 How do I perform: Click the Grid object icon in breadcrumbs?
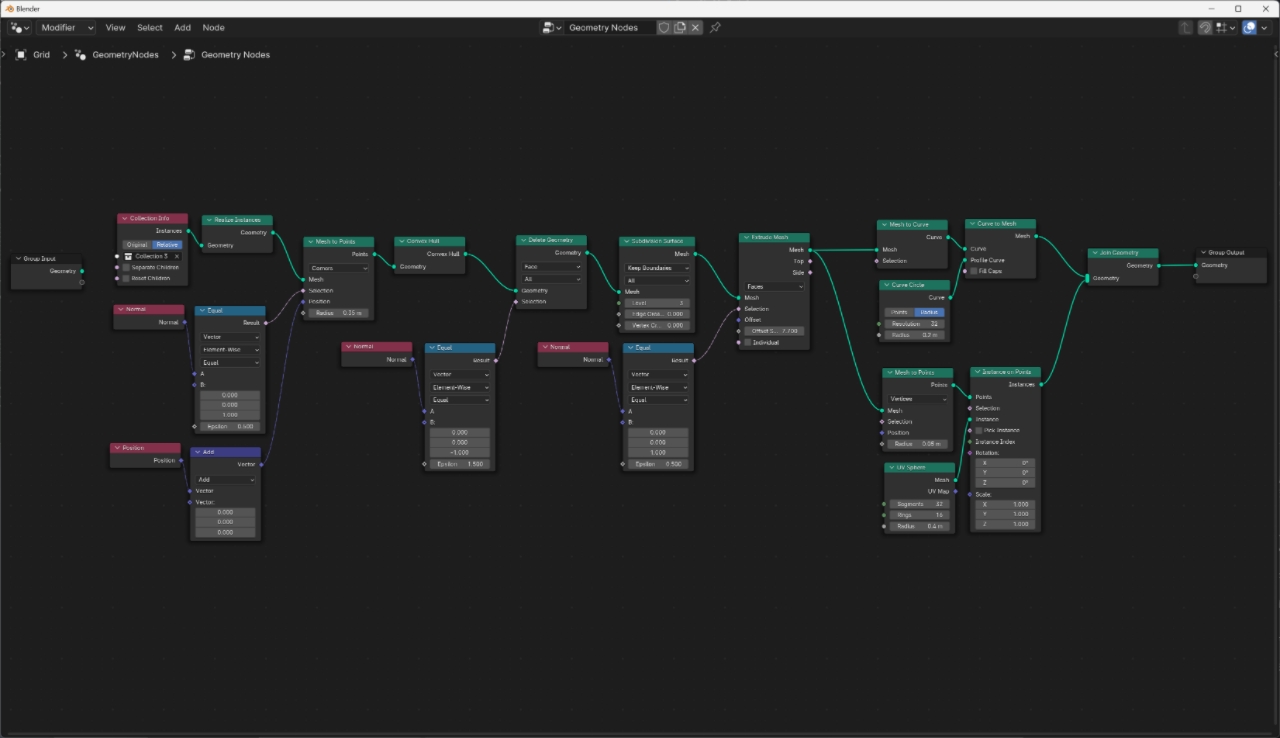click(x=21, y=55)
